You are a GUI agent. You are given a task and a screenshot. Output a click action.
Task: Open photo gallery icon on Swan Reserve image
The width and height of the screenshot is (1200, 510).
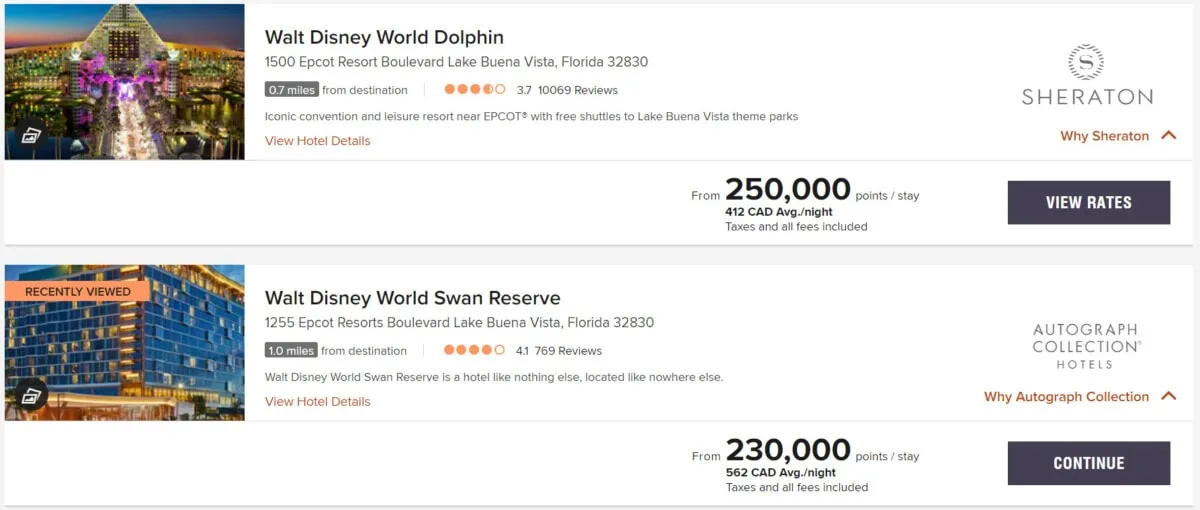pos(30,397)
